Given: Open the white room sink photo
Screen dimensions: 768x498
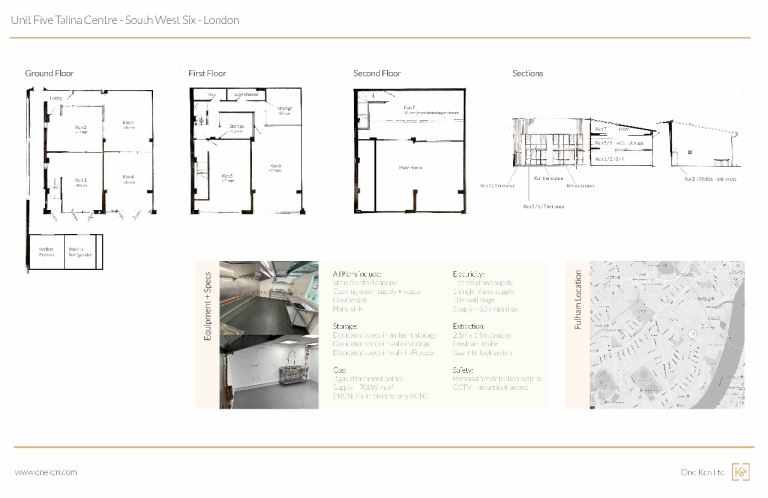Looking at the screenshot, I should pos(269,372).
